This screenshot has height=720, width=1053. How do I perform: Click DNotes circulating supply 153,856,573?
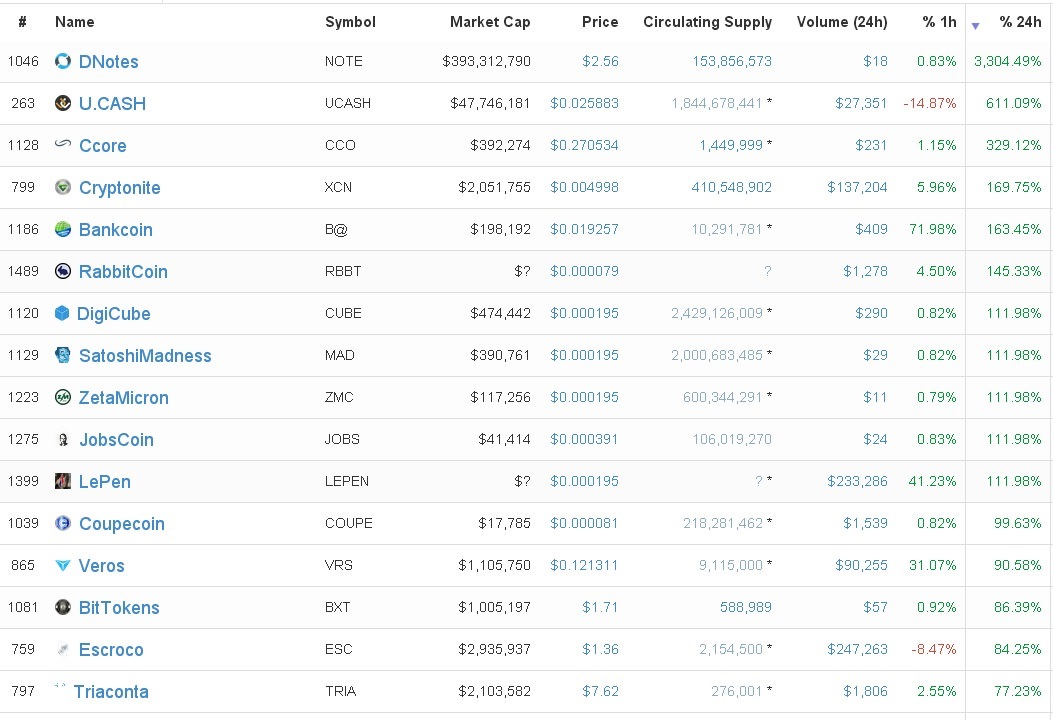732,61
